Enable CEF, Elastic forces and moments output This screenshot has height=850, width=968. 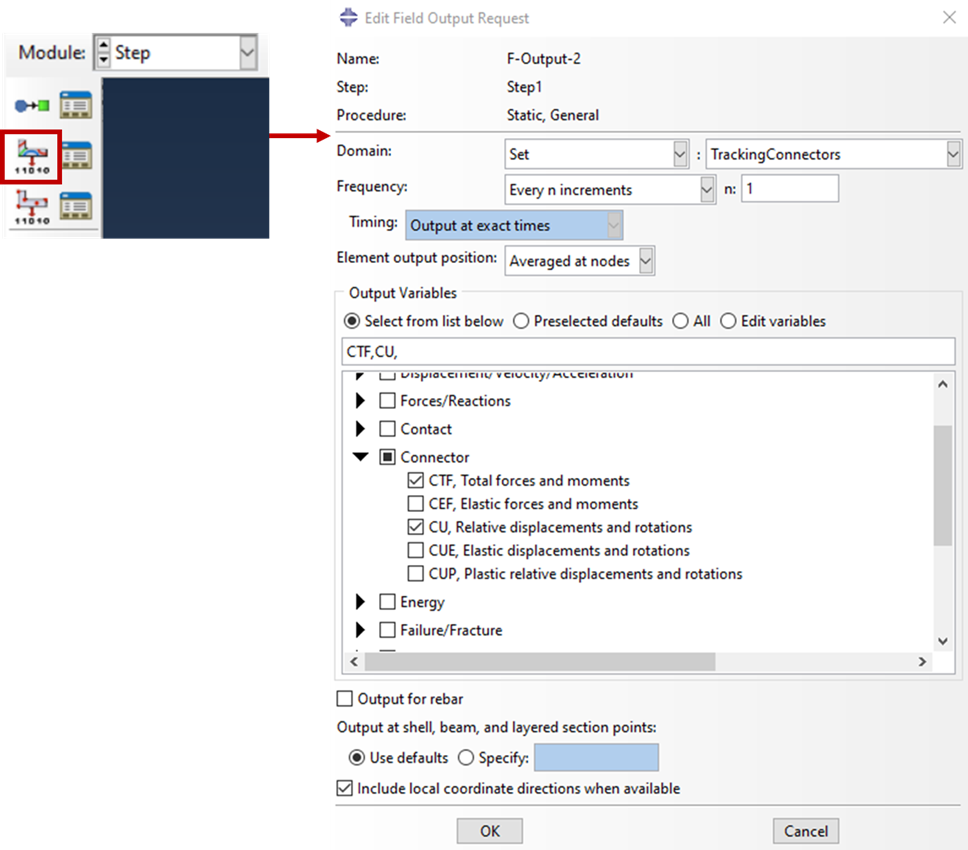(417, 504)
